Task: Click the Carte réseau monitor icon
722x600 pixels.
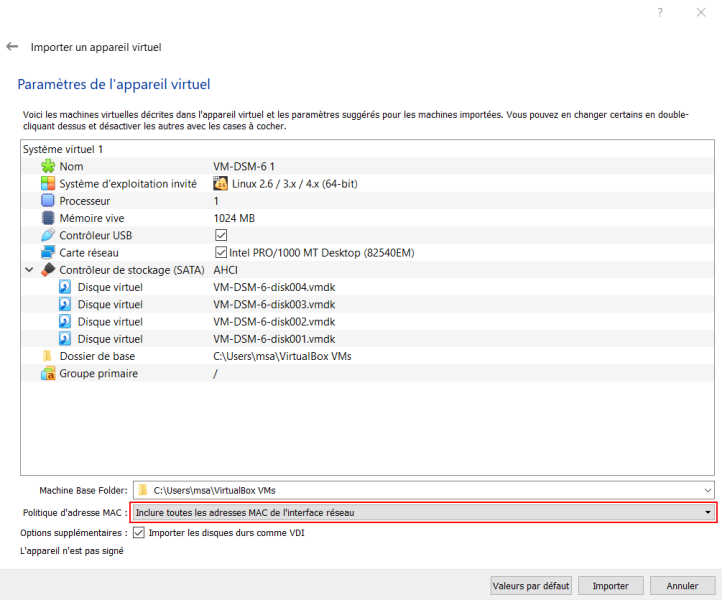Action: (48, 253)
